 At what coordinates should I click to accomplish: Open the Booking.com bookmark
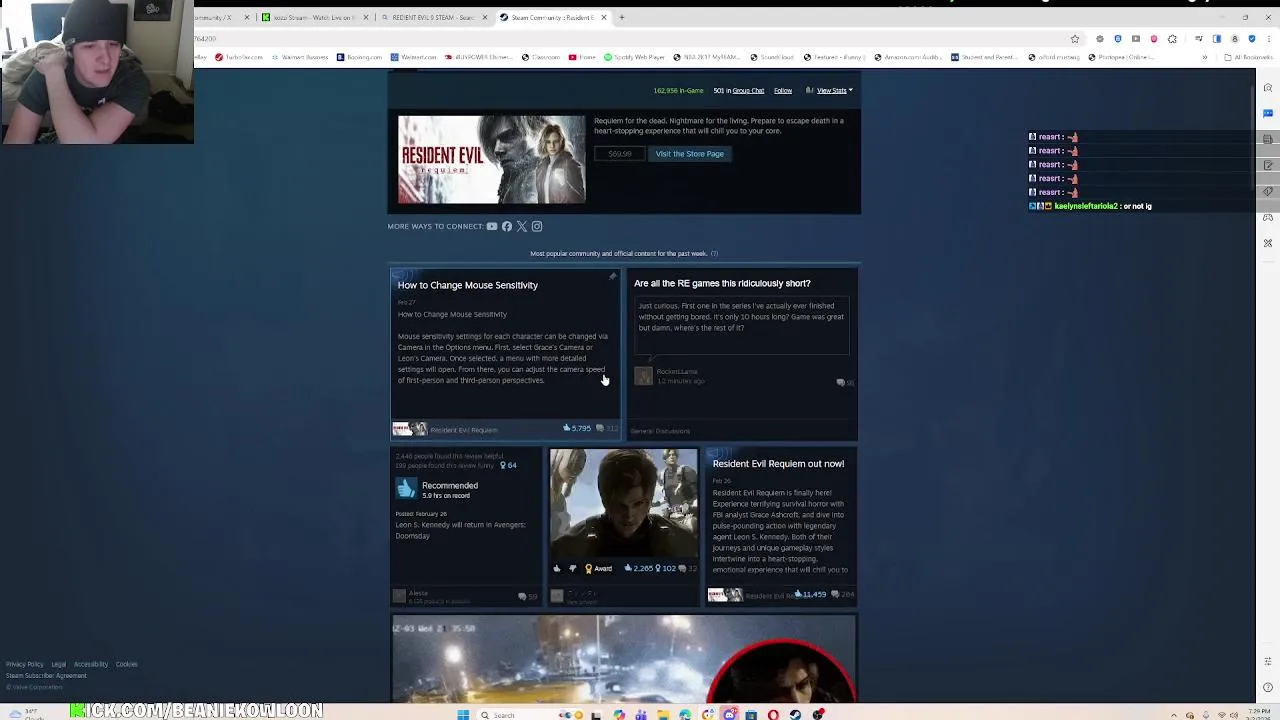357,57
